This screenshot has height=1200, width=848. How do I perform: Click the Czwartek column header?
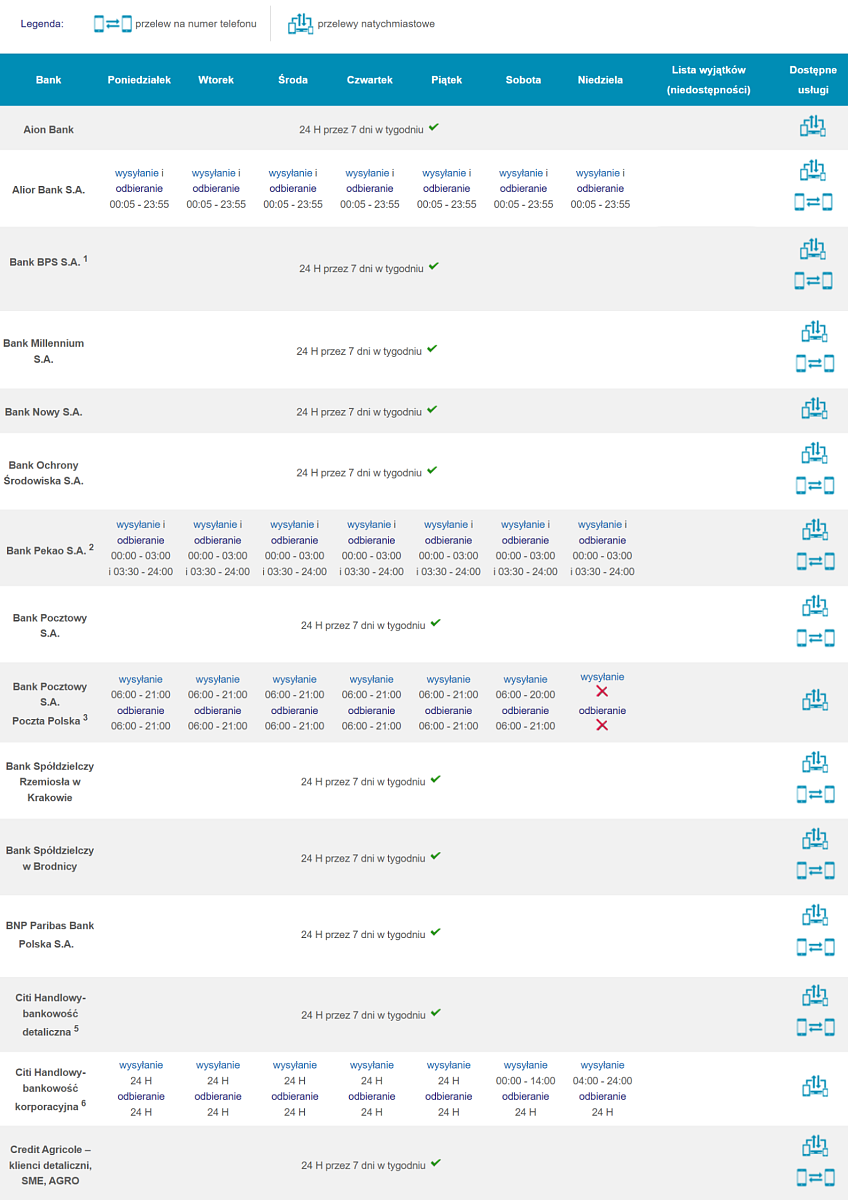point(370,80)
